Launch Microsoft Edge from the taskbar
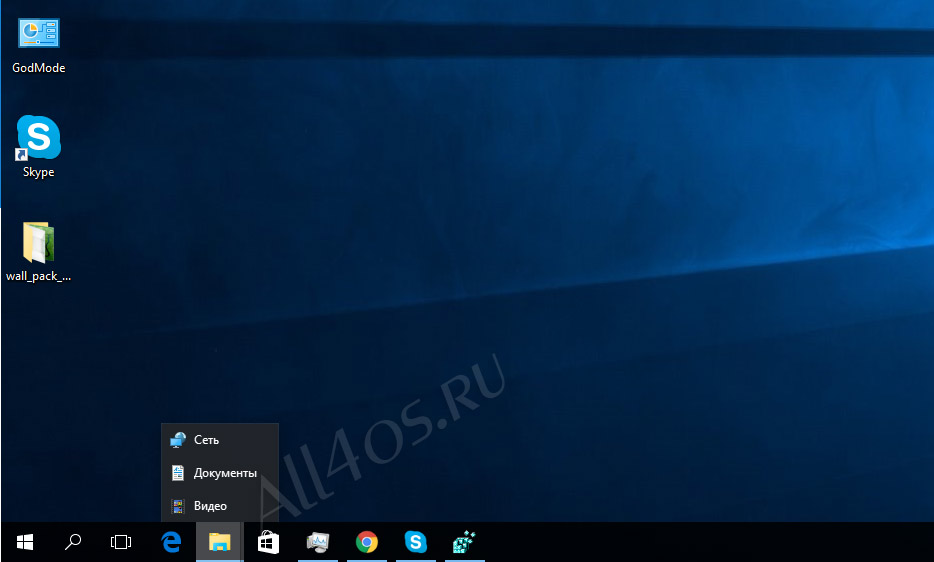 (171, 542)
